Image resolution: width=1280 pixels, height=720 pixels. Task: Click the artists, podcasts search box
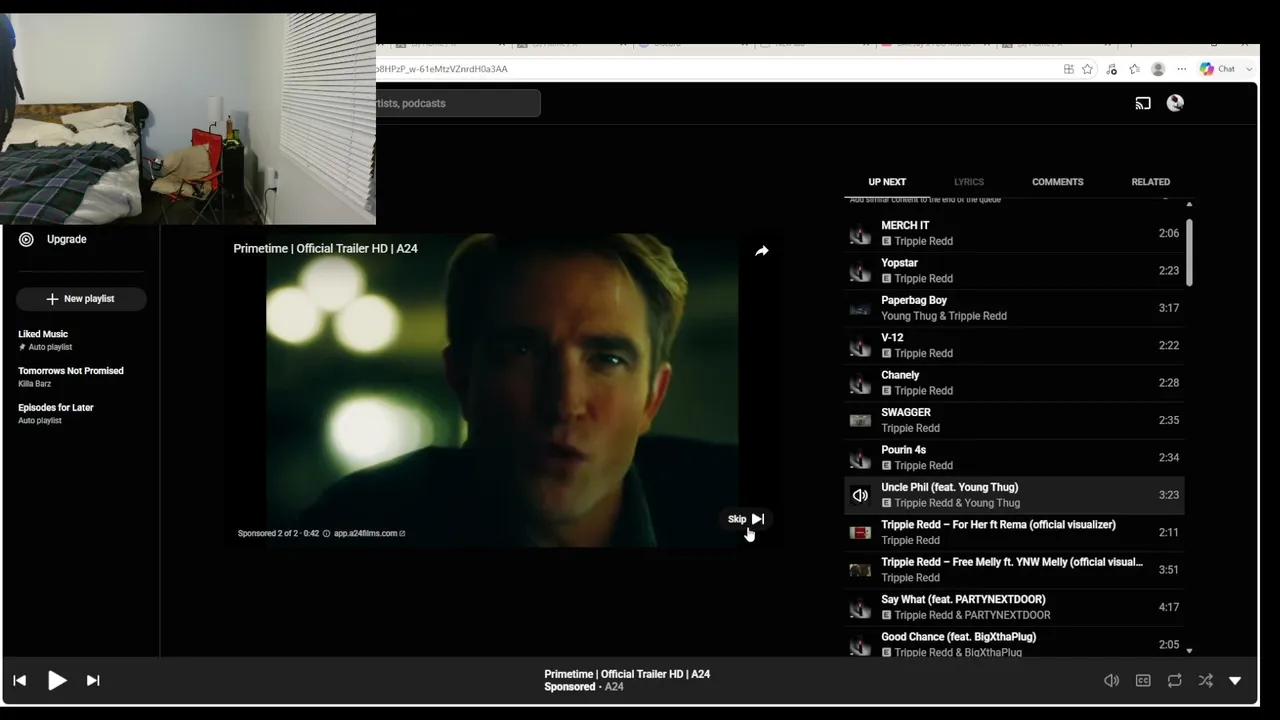point(458,103)
